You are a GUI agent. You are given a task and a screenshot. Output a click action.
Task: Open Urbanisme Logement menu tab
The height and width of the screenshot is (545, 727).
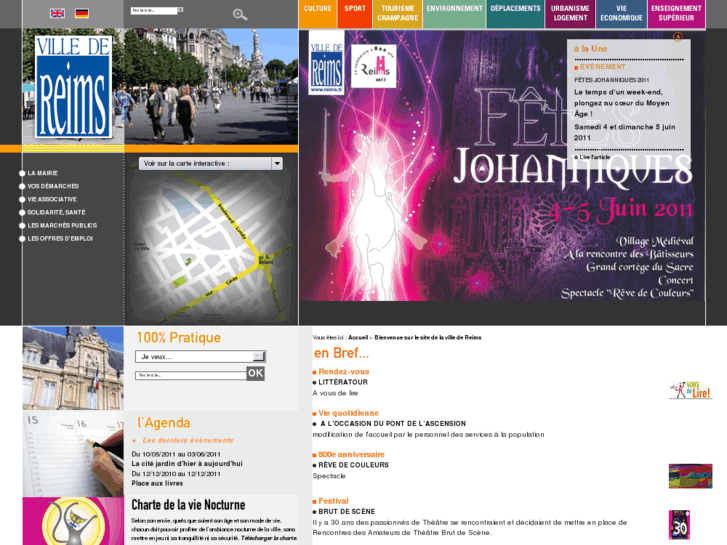570,14
